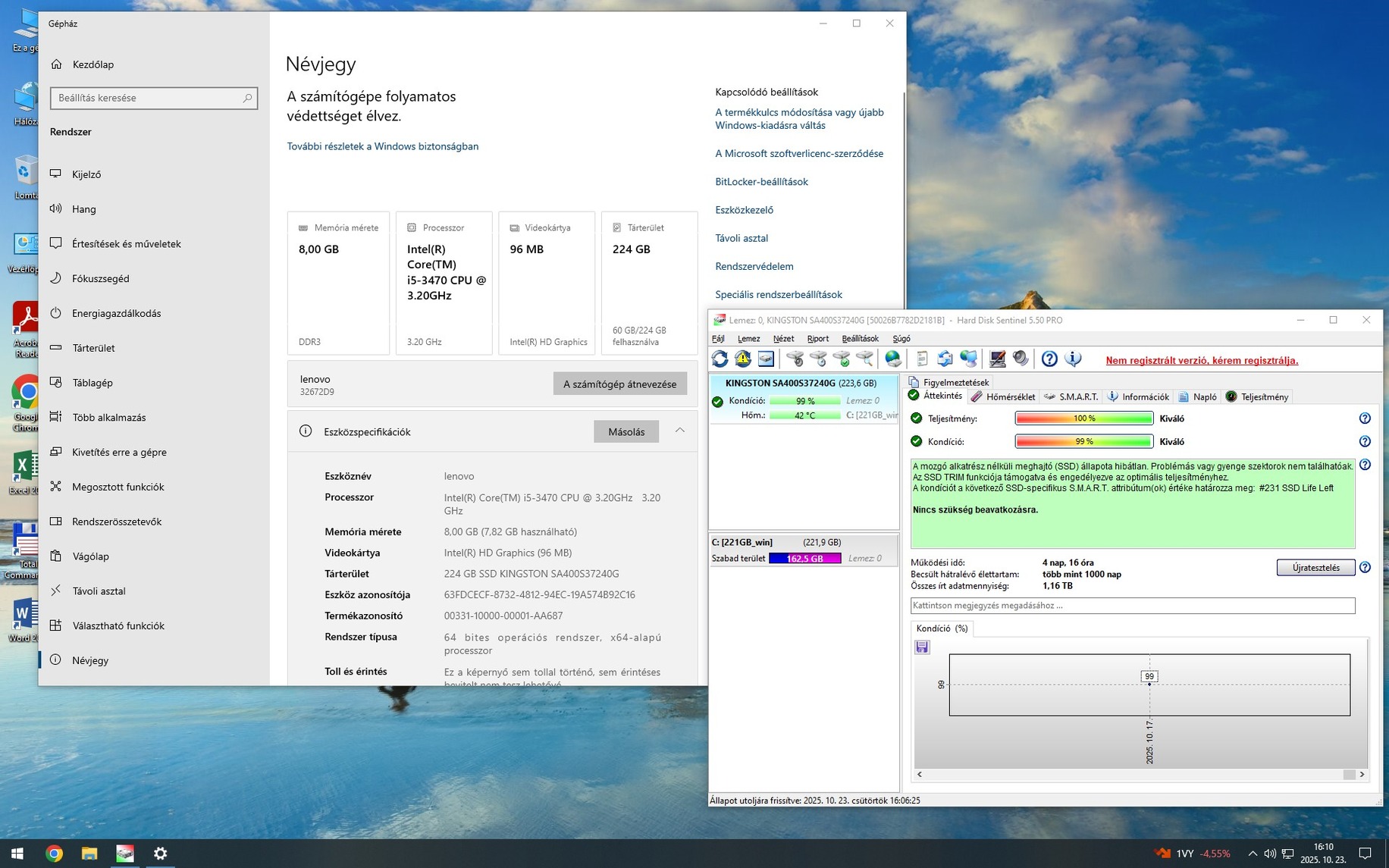The image size is (1389, 868).
Task: Open the Beállítások menu
Action: coord(860,339)
